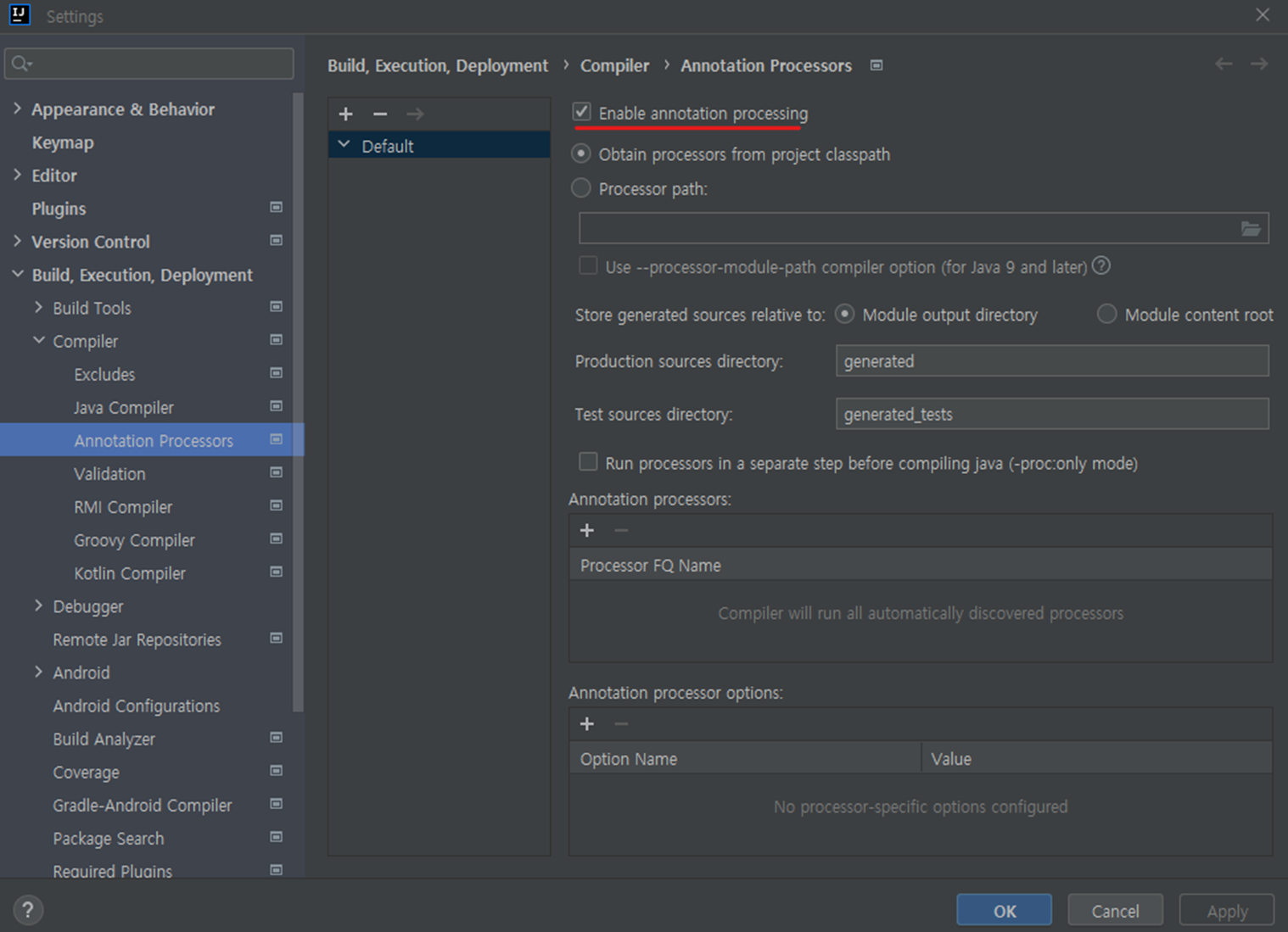
Task: Click the Cancel button
Action: click(x=1115, y=911)
